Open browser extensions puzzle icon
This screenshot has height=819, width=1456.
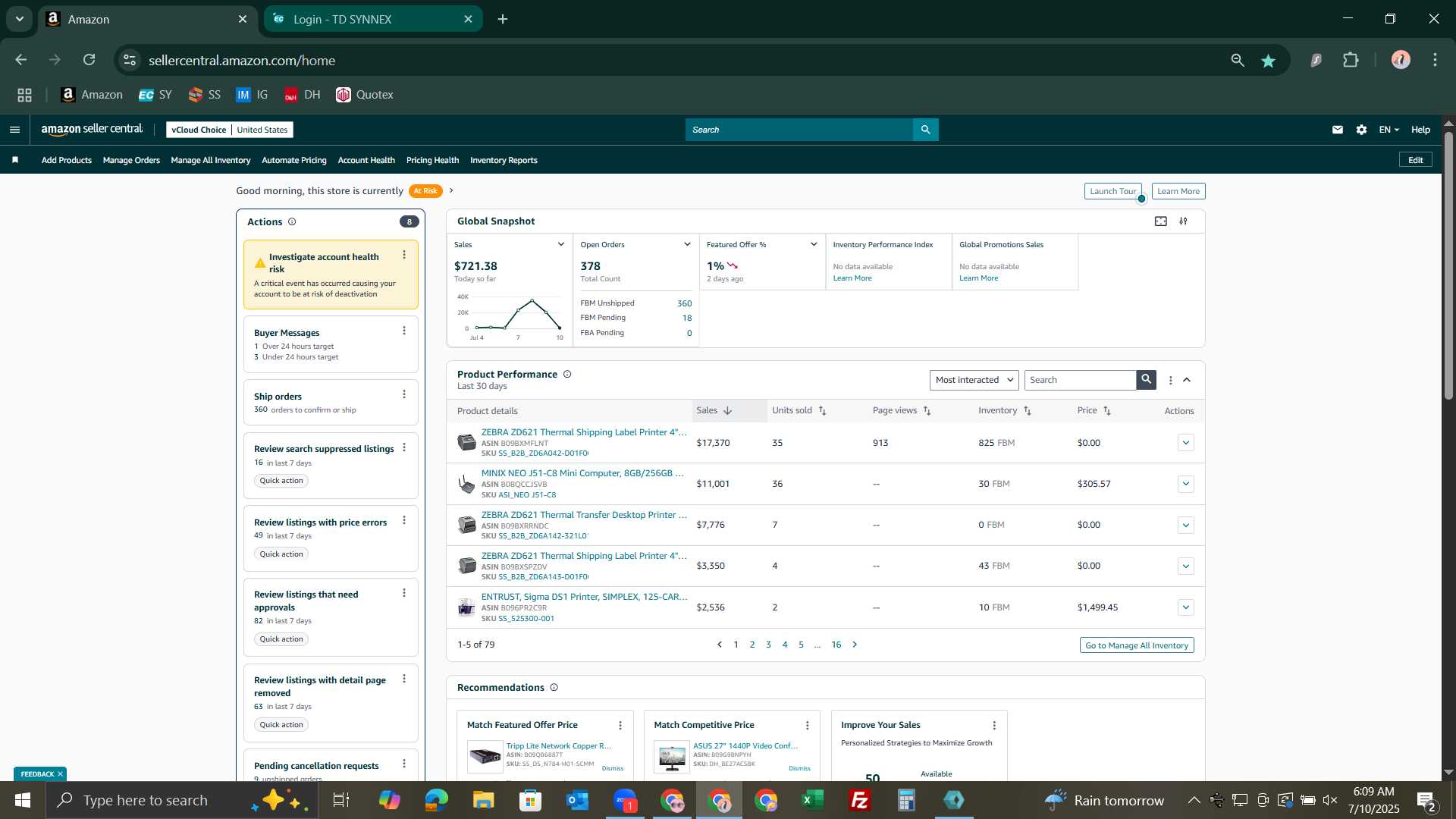pos(1351,60)
